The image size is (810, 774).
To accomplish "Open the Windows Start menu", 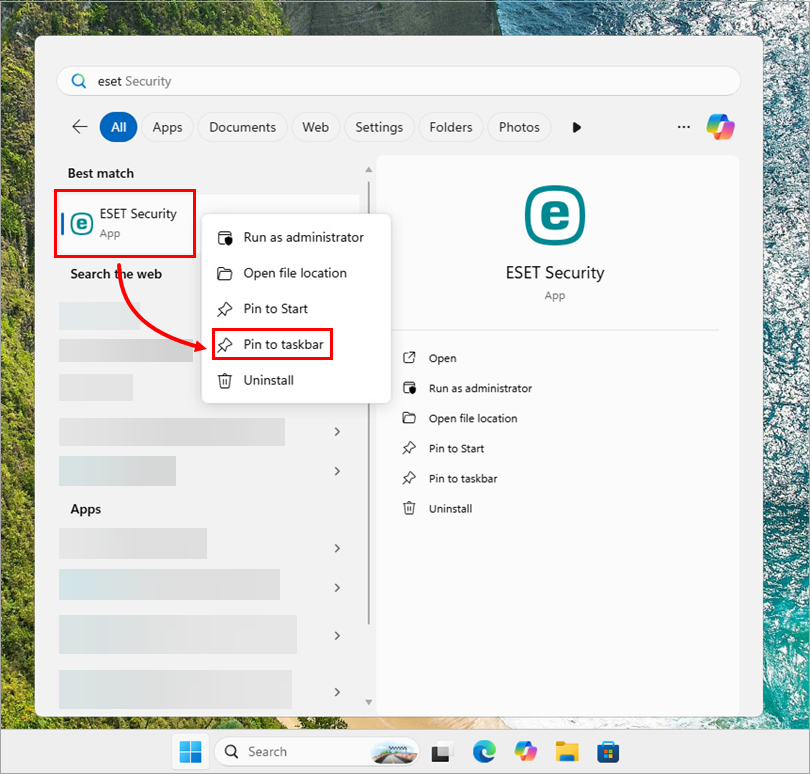I will click(x=191, y=751).
